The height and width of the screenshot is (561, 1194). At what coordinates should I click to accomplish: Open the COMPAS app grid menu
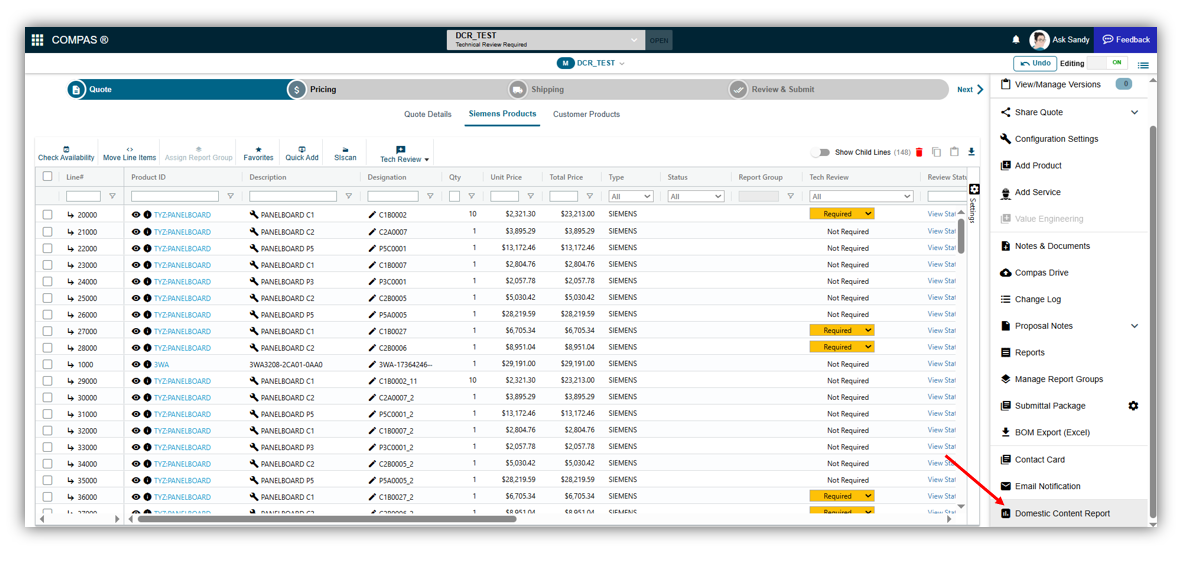point(37,40)
